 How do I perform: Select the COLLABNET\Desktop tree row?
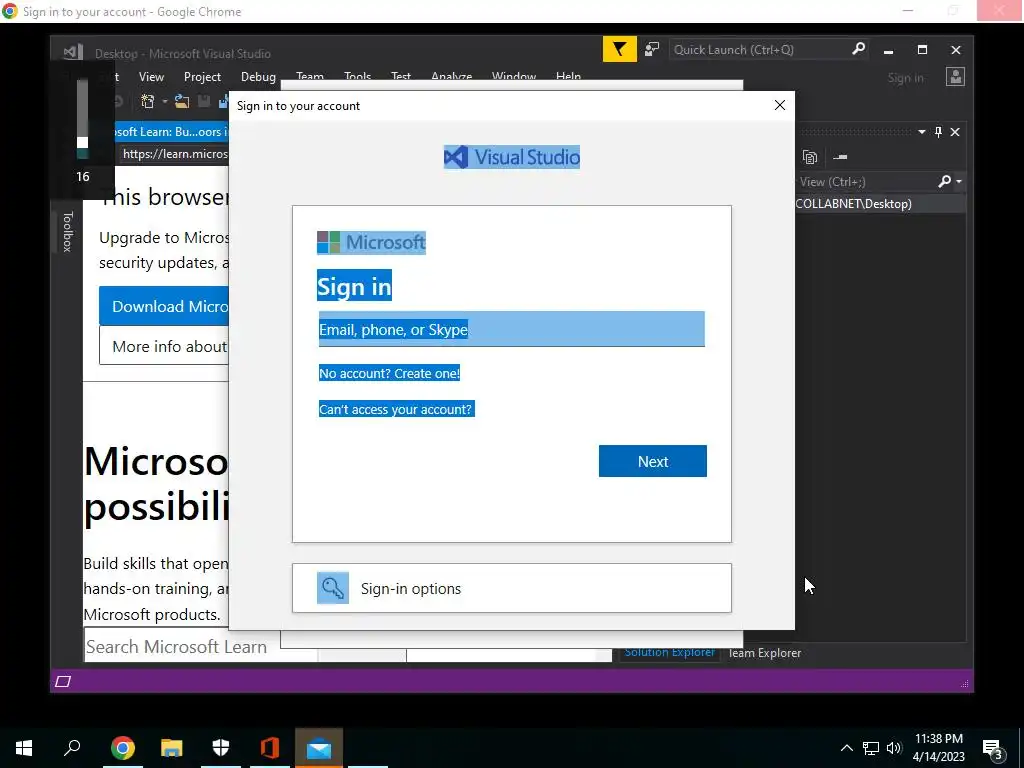point(880,204)
